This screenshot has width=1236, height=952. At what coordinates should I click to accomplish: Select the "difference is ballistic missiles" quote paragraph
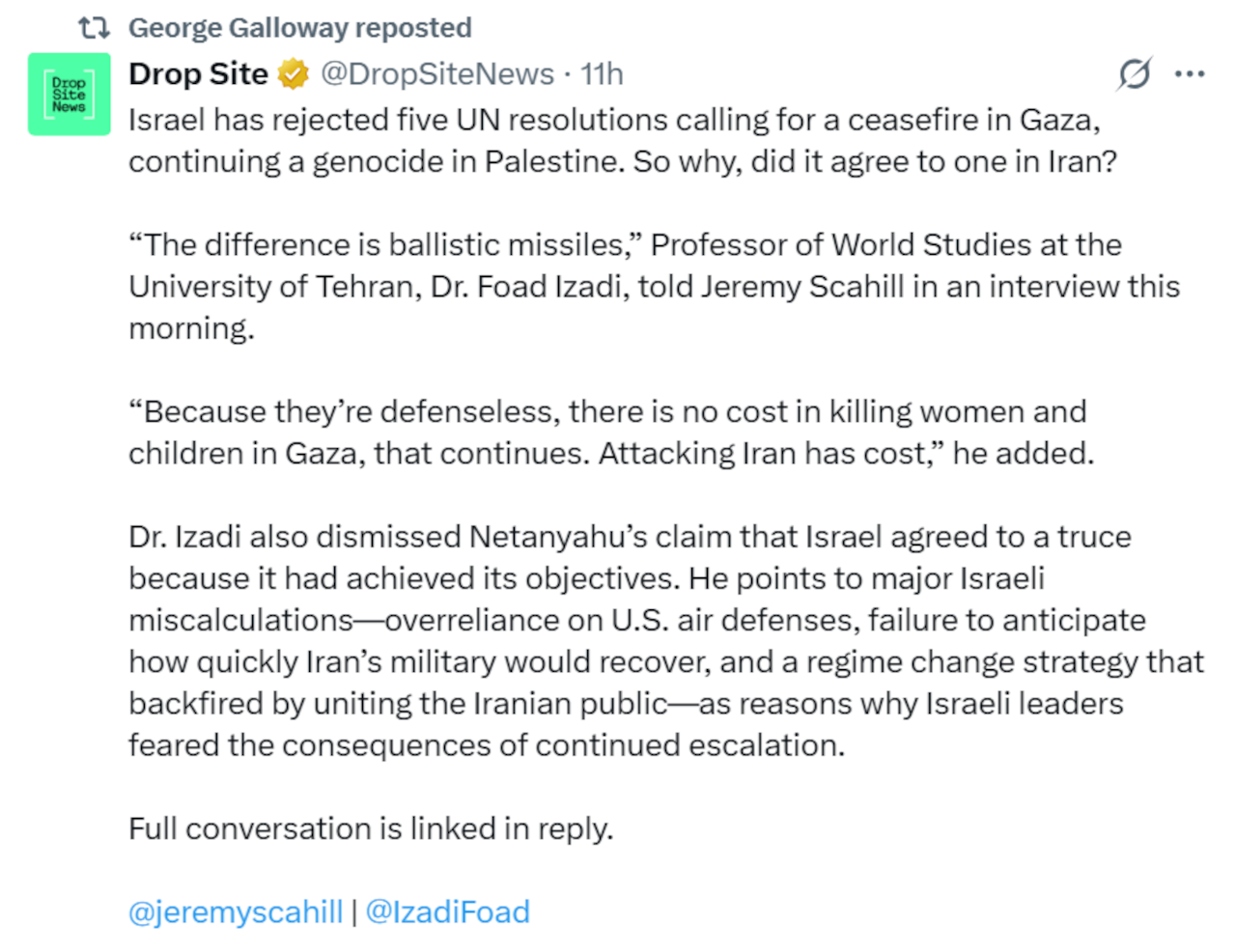[x=655, y=286]
